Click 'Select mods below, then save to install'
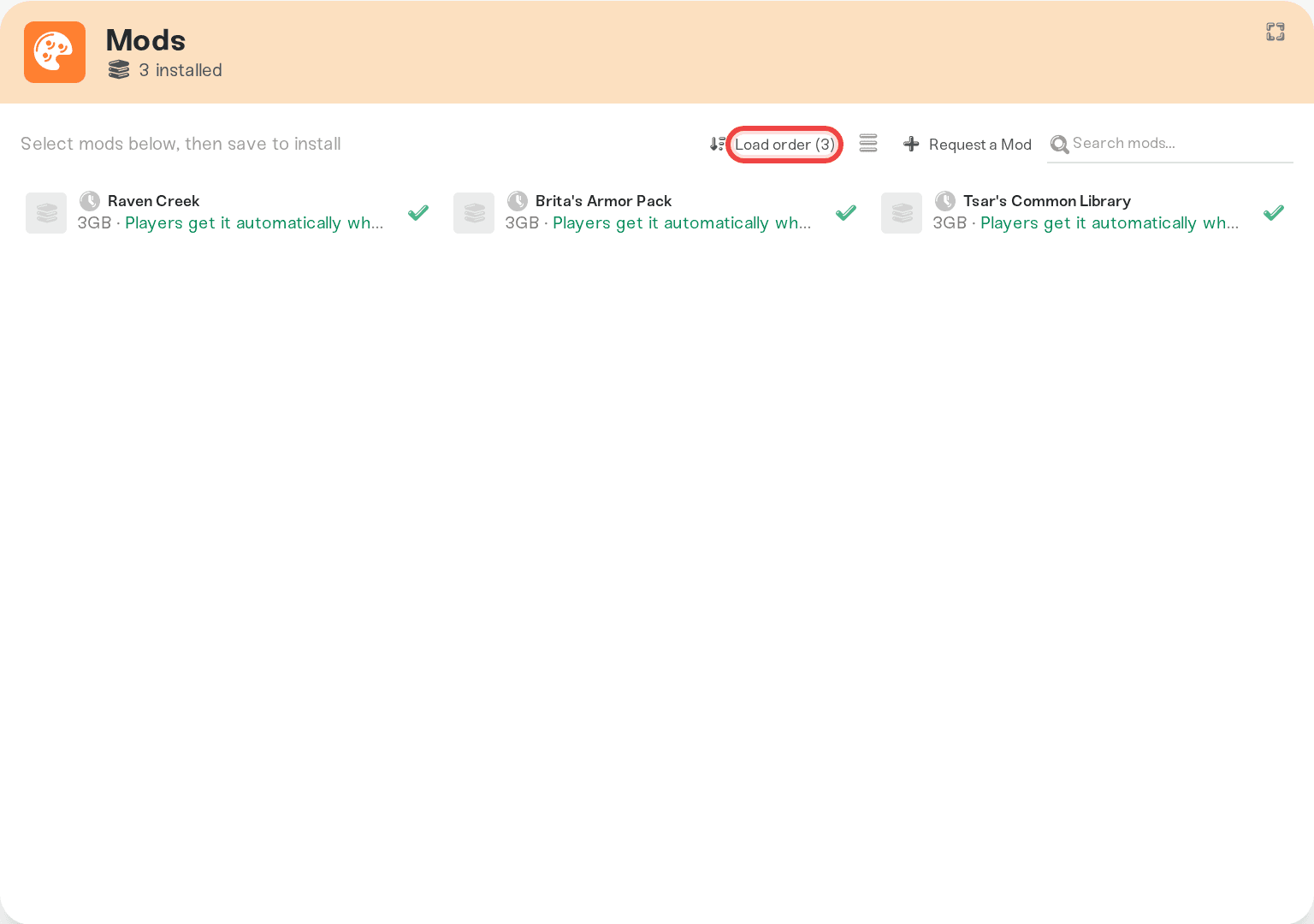The height and width of the screenshot is (924, 1314). tap(181, 144)
